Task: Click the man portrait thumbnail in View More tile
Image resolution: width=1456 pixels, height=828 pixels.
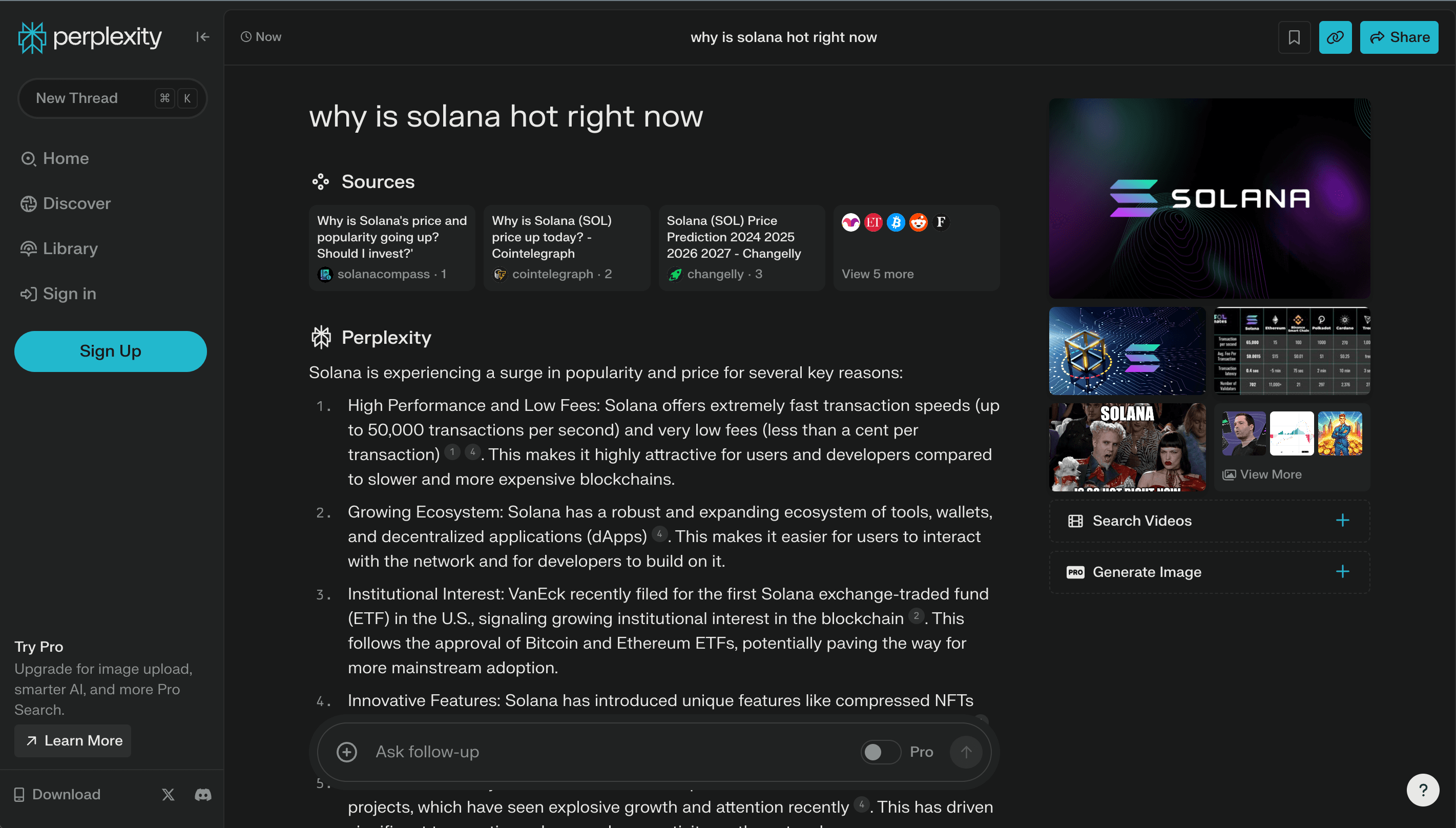Action: [1244, 433]
